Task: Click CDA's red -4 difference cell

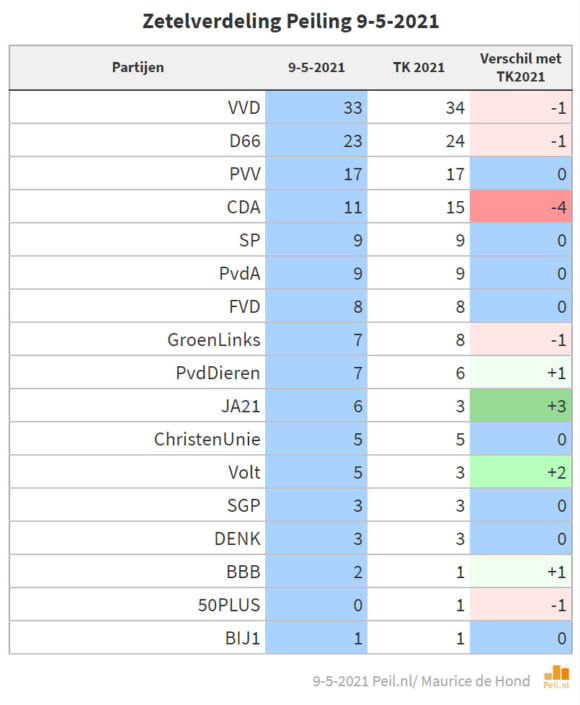Action: point(521,207)
